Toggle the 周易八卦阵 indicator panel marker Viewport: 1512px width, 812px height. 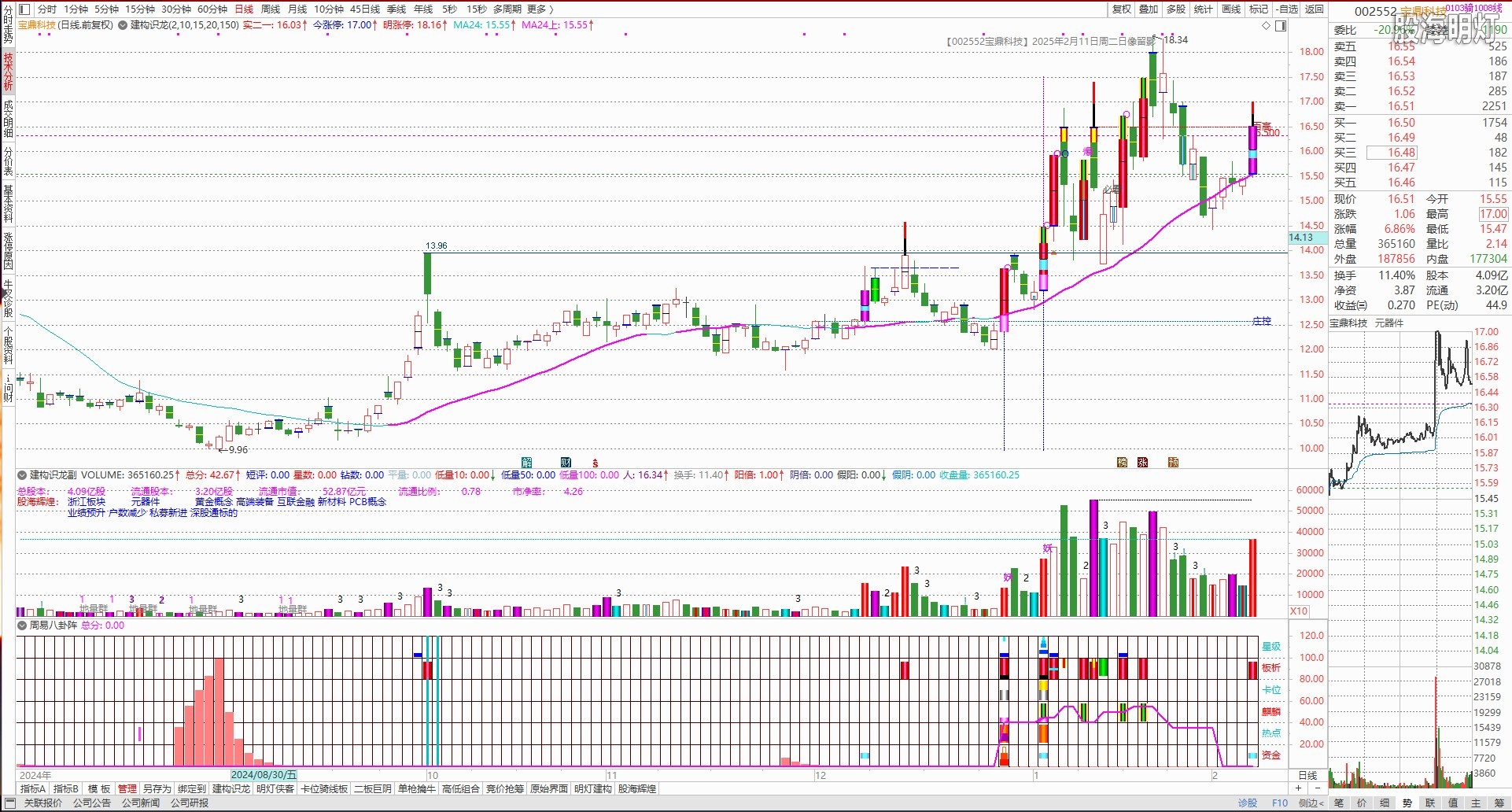pyautogui.click(x=22, y=626)
